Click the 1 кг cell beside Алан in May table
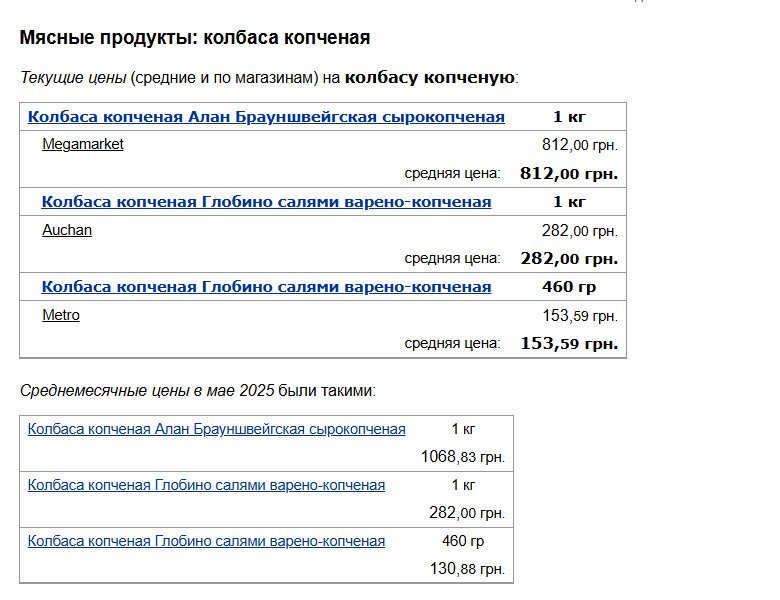Screen dimensions: 780x600 pyautogui.click(x=463, y=429)
